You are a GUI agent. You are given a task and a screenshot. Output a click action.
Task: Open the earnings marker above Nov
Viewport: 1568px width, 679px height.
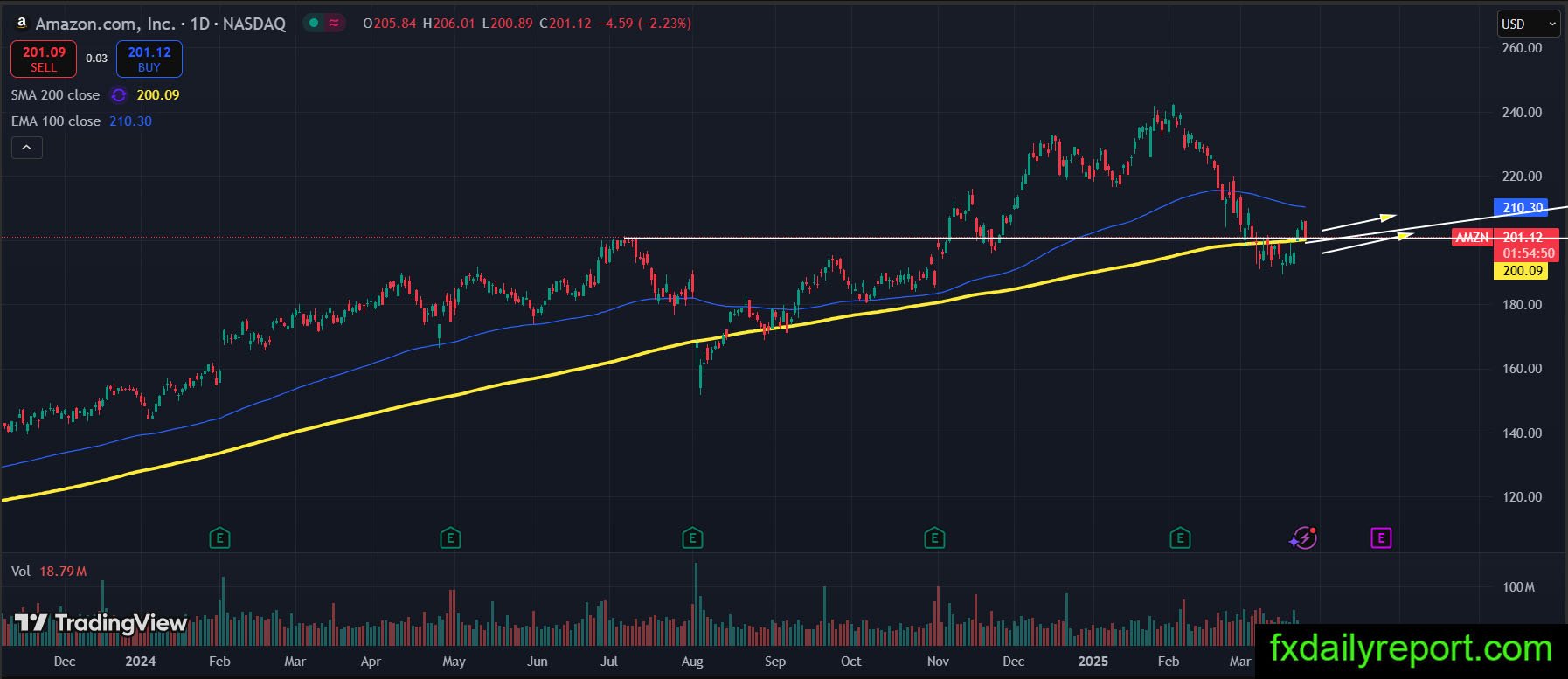point(934,538)
